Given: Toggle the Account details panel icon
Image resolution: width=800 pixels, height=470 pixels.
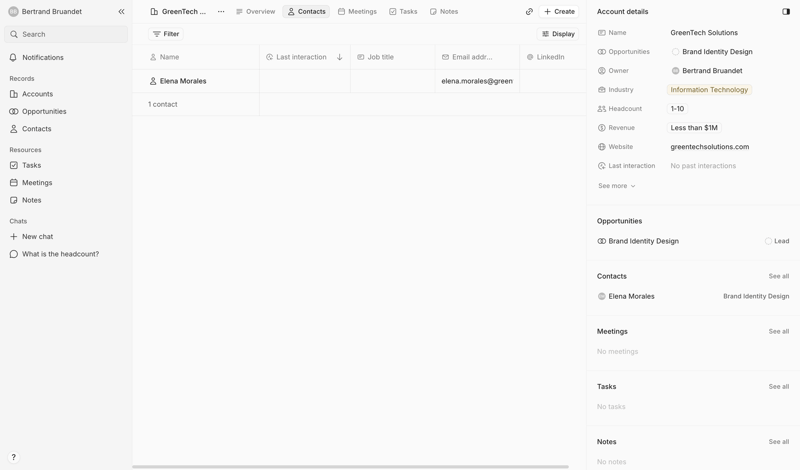Looking at the screenshot, I should [x=786, y=11].
